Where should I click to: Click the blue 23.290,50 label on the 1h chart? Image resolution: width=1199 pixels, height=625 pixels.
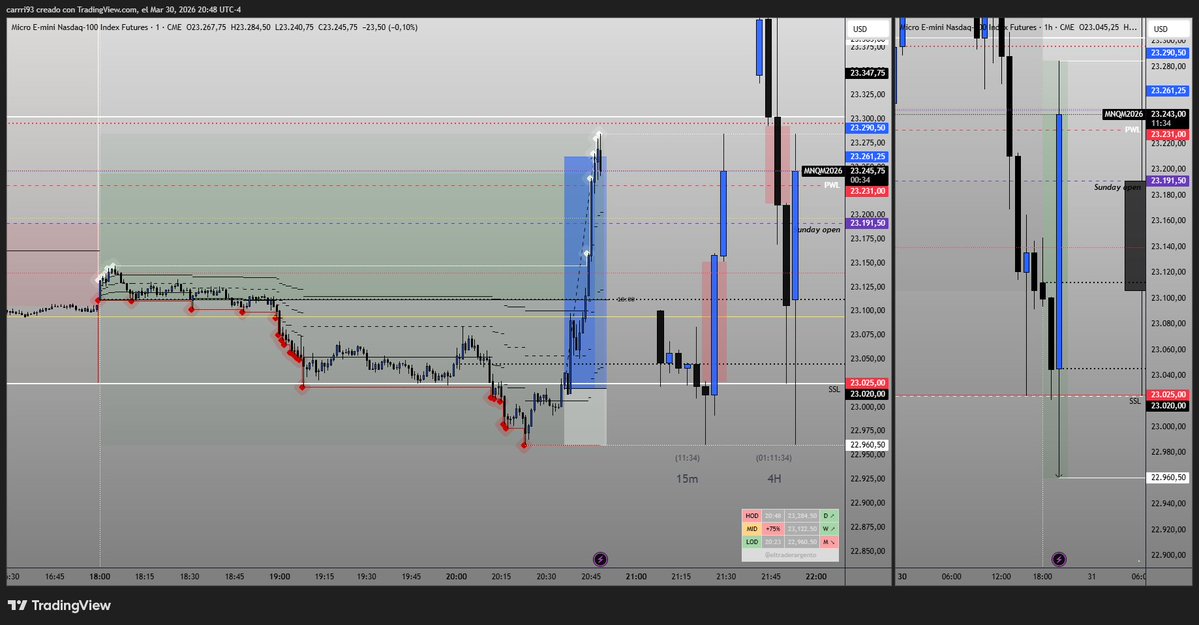pos(1168,53)
